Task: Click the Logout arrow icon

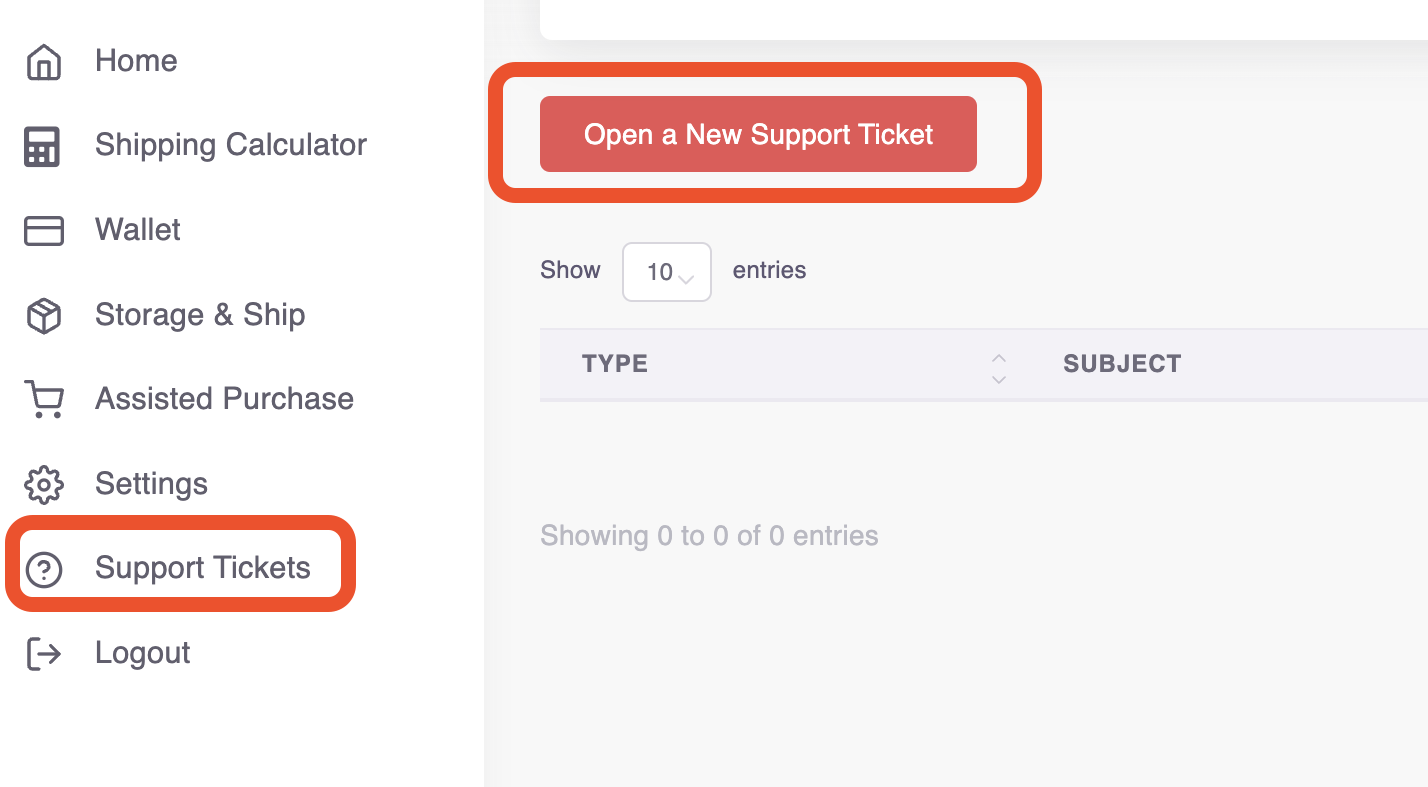Action: click(43, 654)
